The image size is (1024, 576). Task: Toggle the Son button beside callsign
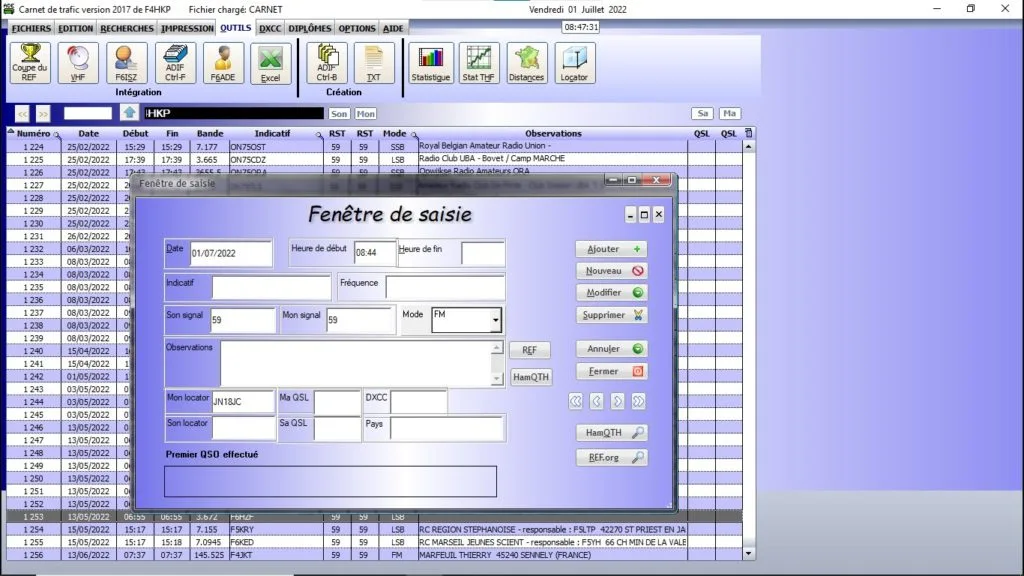click(x=340, y=114)
